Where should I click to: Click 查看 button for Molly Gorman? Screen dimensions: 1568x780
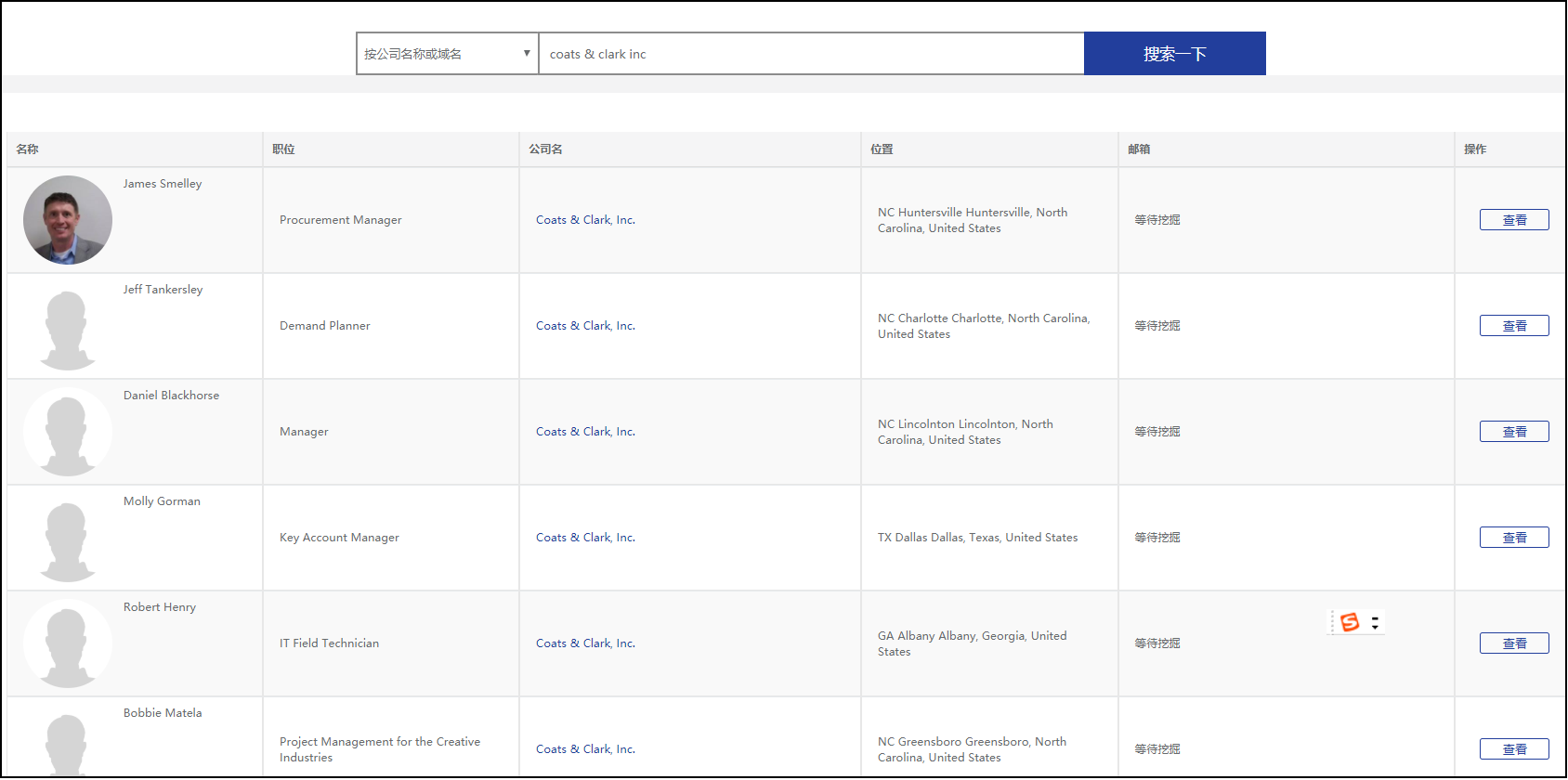[1514, 538]
